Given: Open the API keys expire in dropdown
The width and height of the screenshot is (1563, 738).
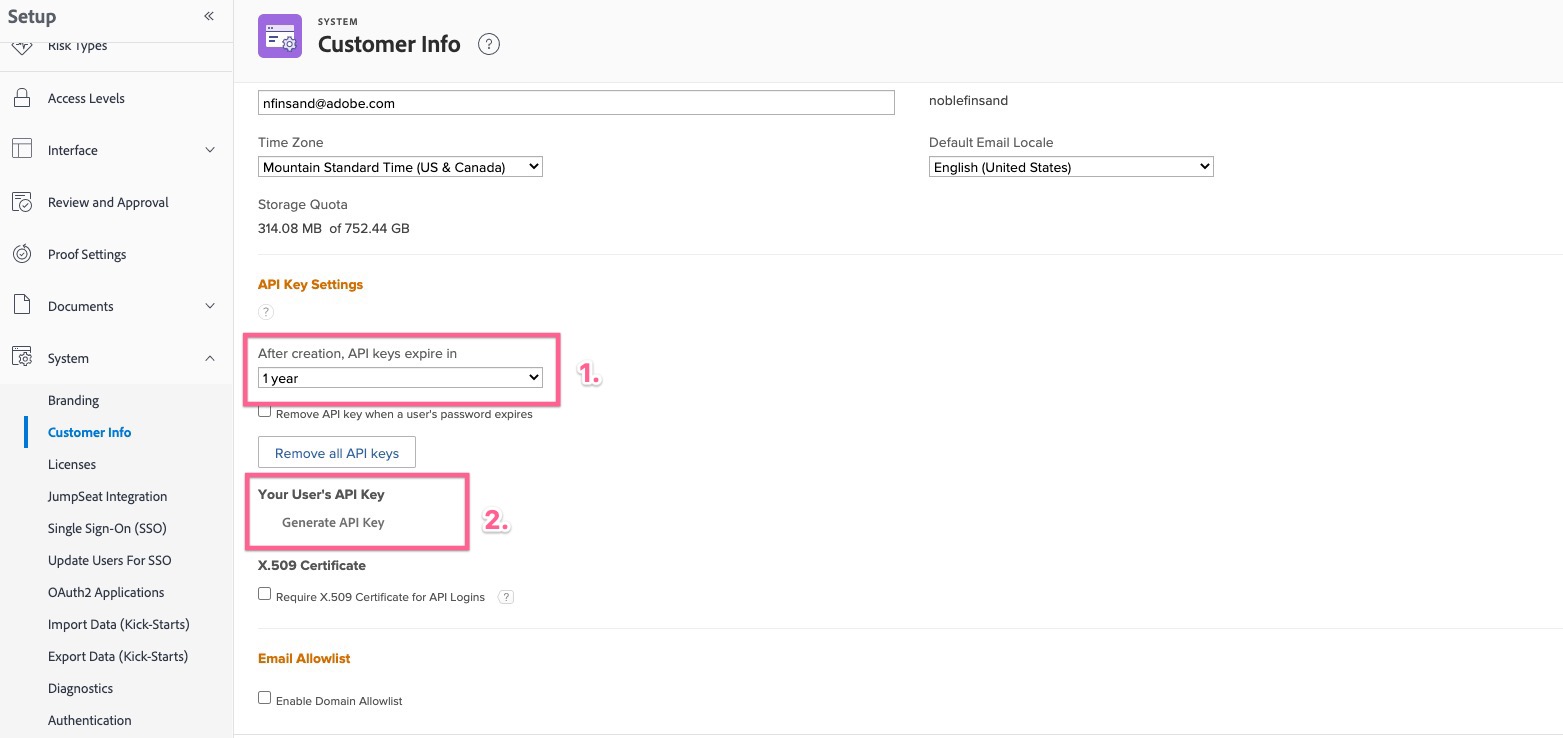Looking at the screenshot, I should pyautogui.click(x=400, y=378).
